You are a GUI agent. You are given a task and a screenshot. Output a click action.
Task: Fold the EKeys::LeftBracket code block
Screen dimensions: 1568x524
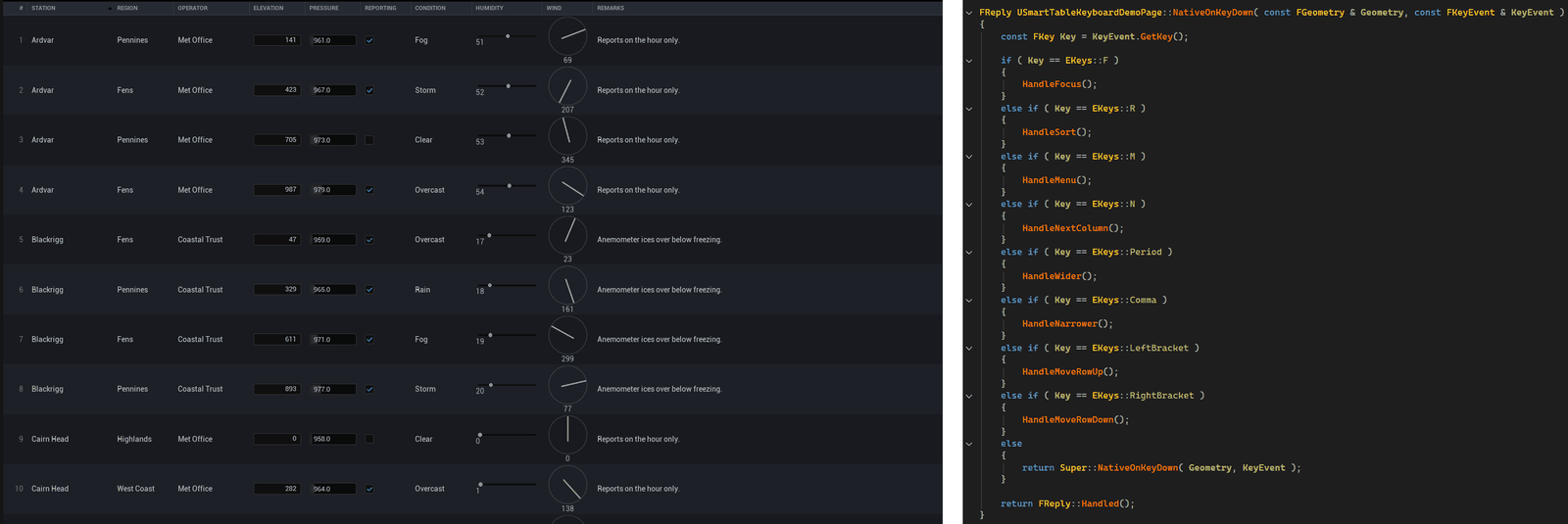click(969, 349)
